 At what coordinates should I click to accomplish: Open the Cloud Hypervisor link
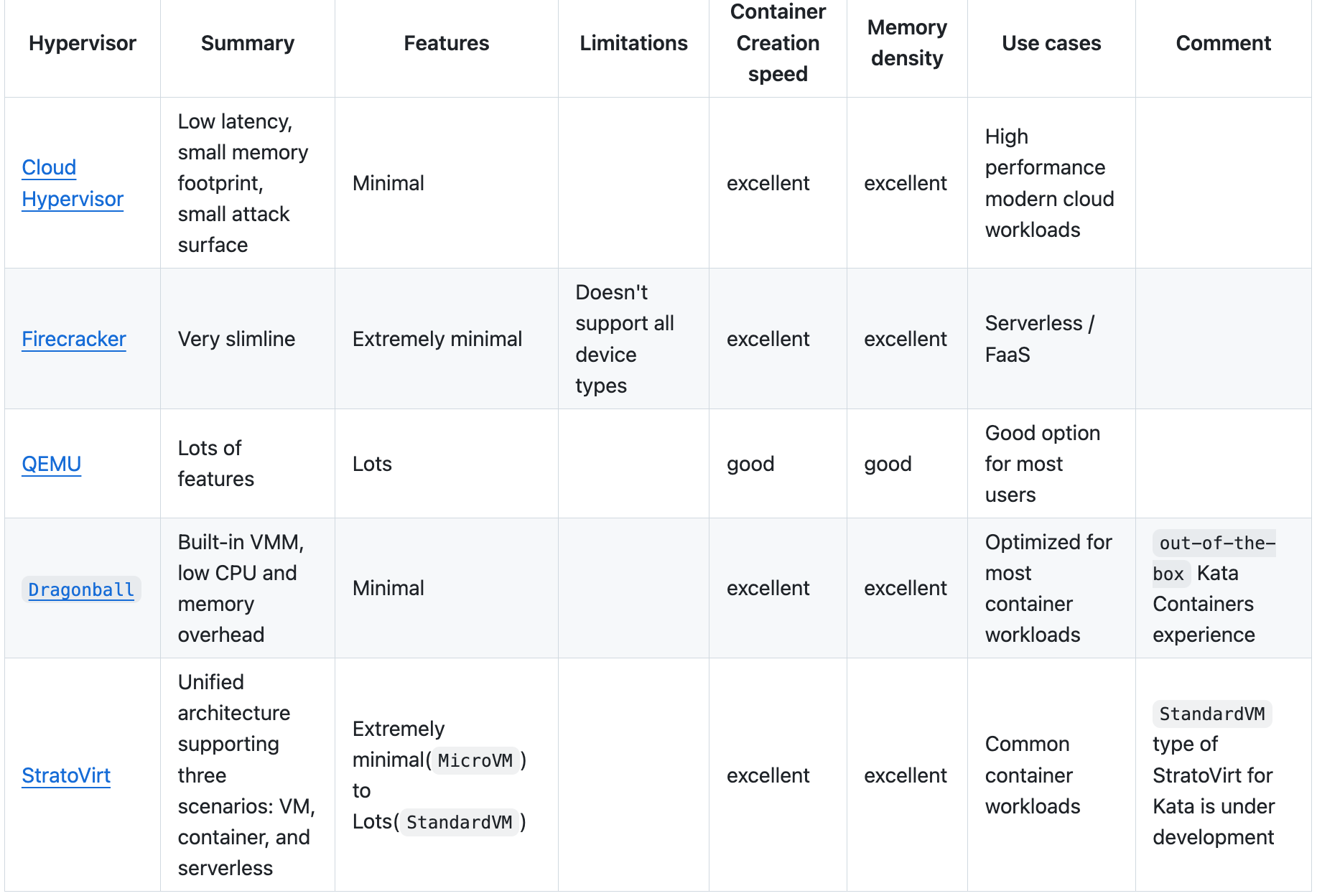click(x=73, y=183)
